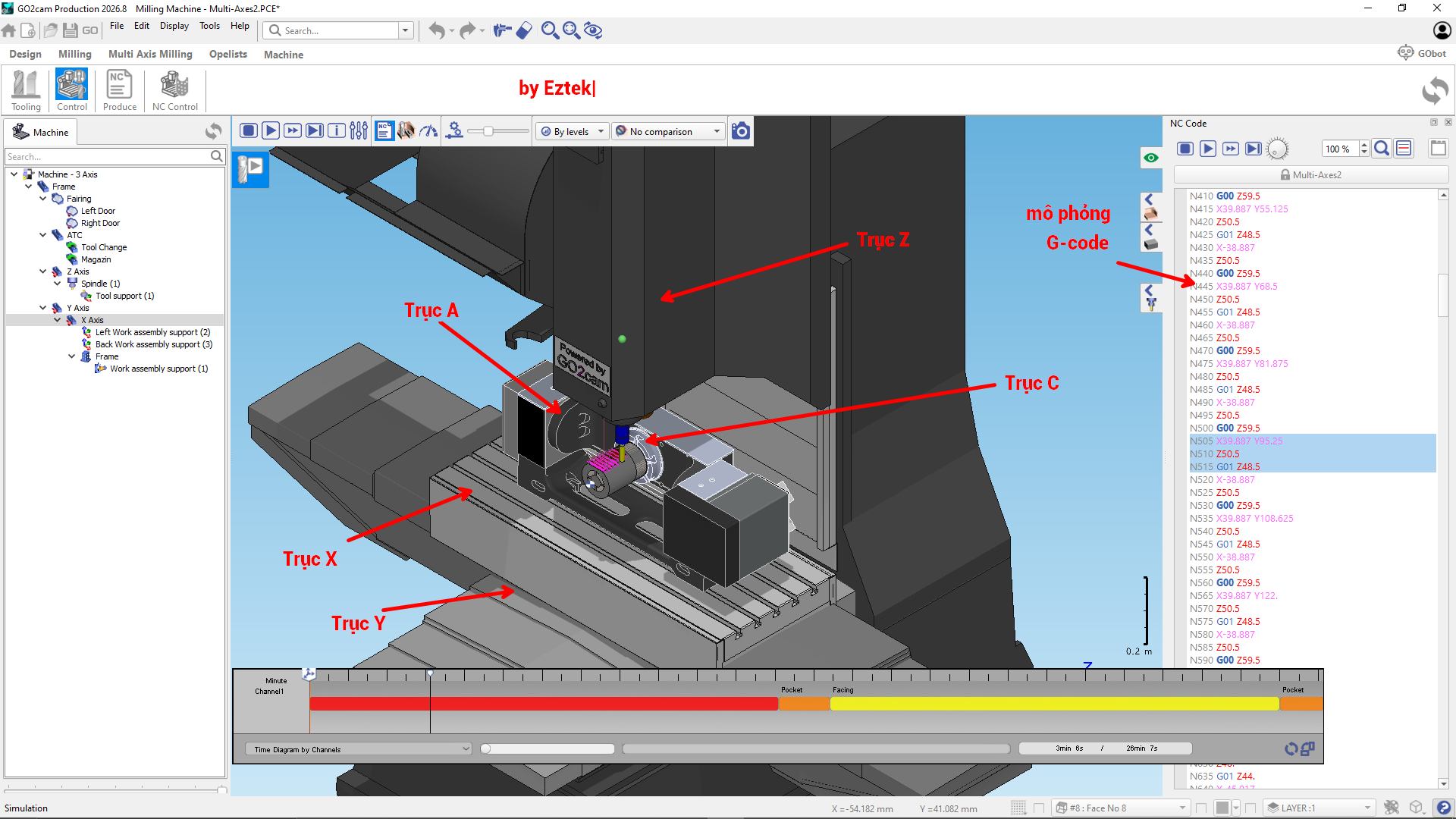This screenshot has width=1456, height=819.
Task: Open the No comparison dropdown
Action: coord(668,131)
